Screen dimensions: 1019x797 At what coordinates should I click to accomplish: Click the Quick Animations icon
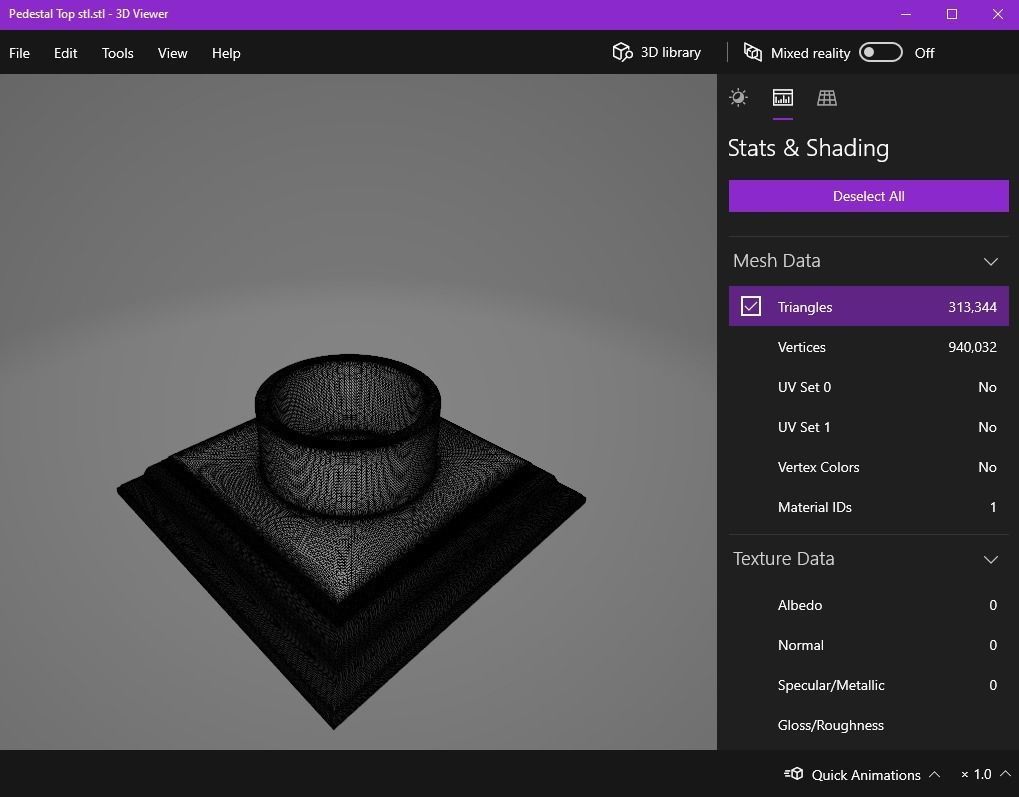coord(793,774)
